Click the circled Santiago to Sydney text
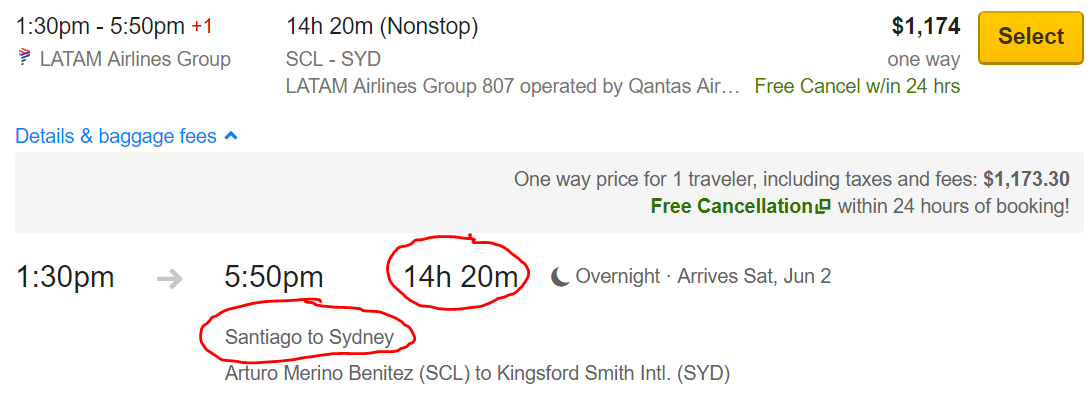The height and width of the screenshot is (395, 1090). [309, 338]
